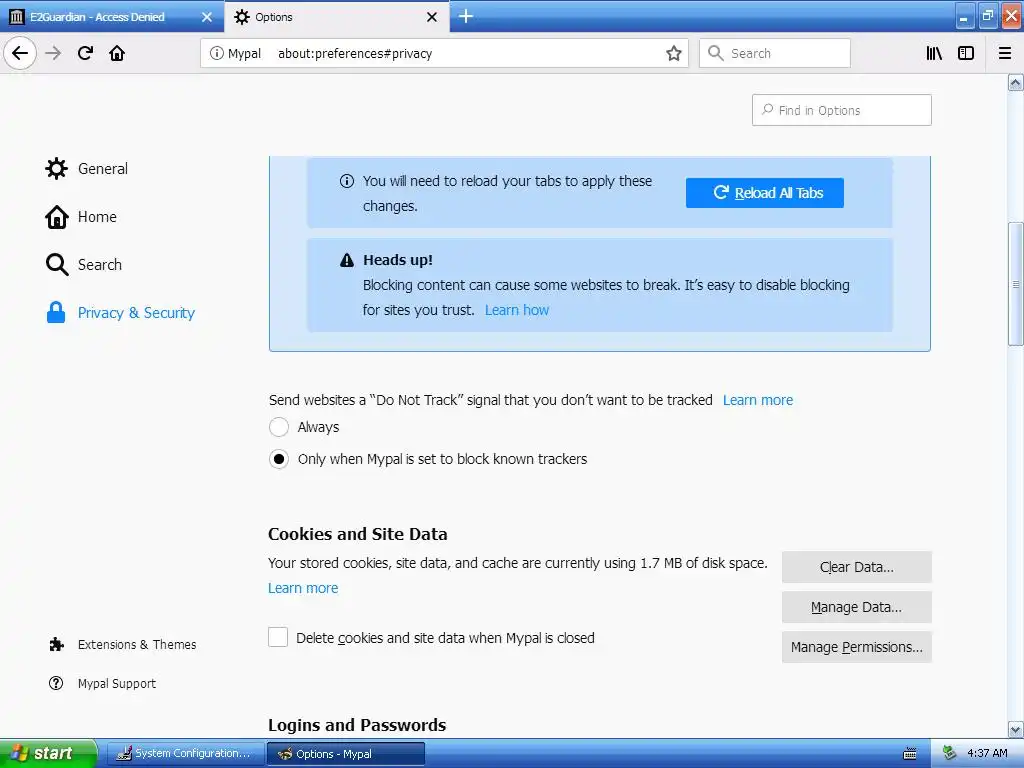Click the Options - Mypal taskbar button
This screenshot has width=1024, height=768.
coord(346,754)
